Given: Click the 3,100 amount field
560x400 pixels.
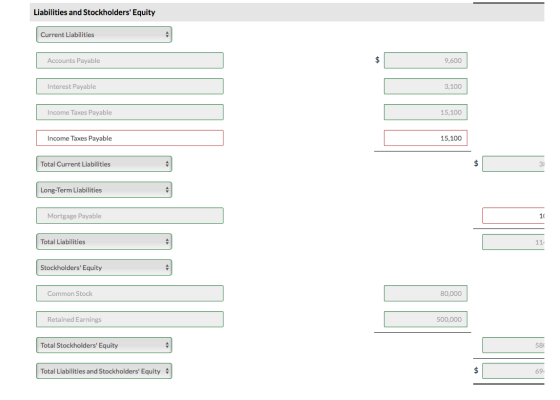Looking at the screenshot, I should (426, 86).
